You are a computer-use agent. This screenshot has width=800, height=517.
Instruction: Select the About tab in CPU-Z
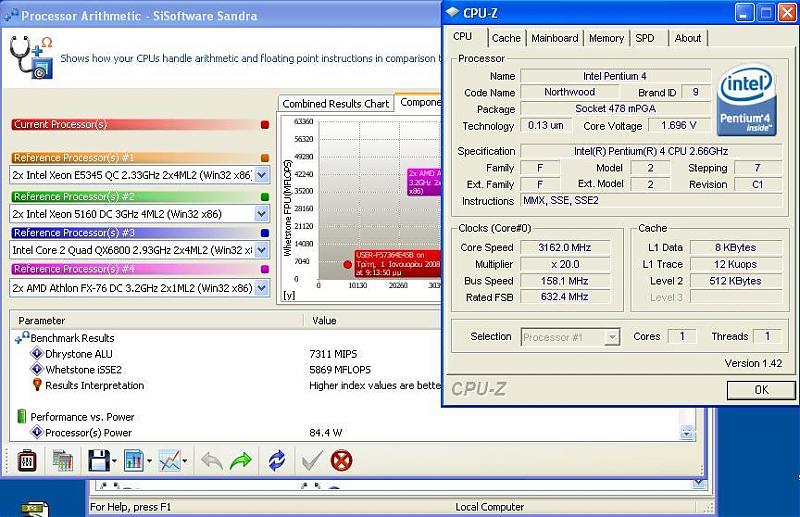tap(688, 38)
